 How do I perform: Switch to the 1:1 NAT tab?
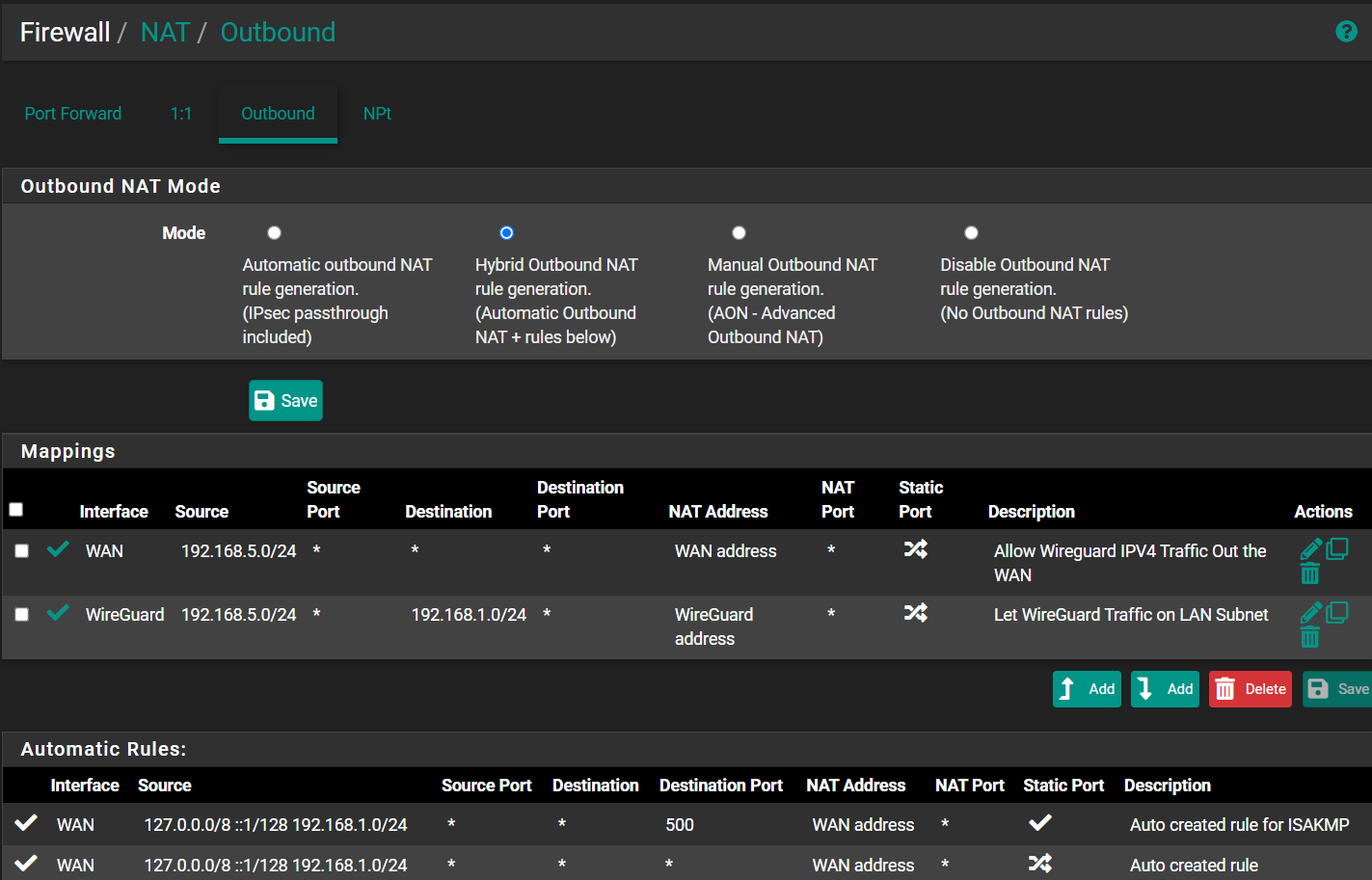pyautogui.click(x=181, y=114)
